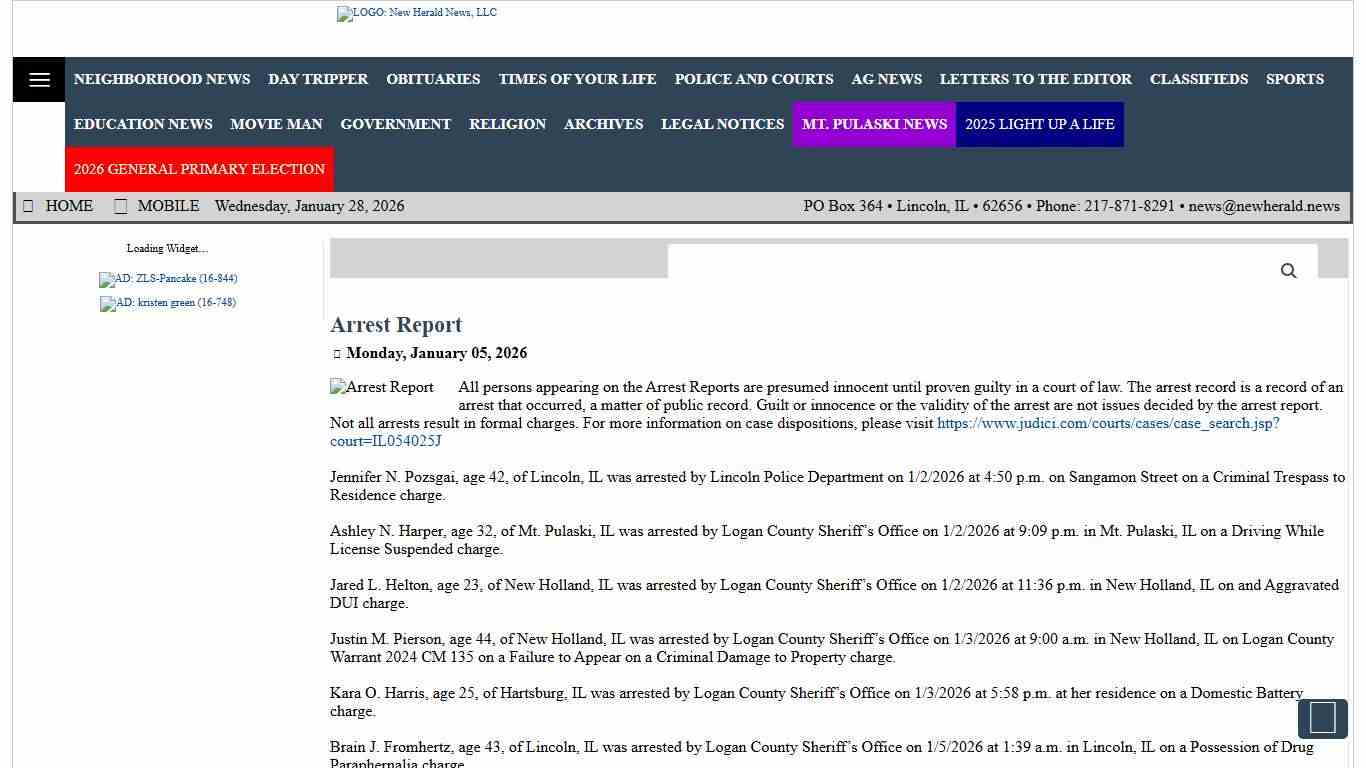1366x768 pixels.
Task: Click the ZLS-Pancake sidebar advertisement
Action: [167, 280]
